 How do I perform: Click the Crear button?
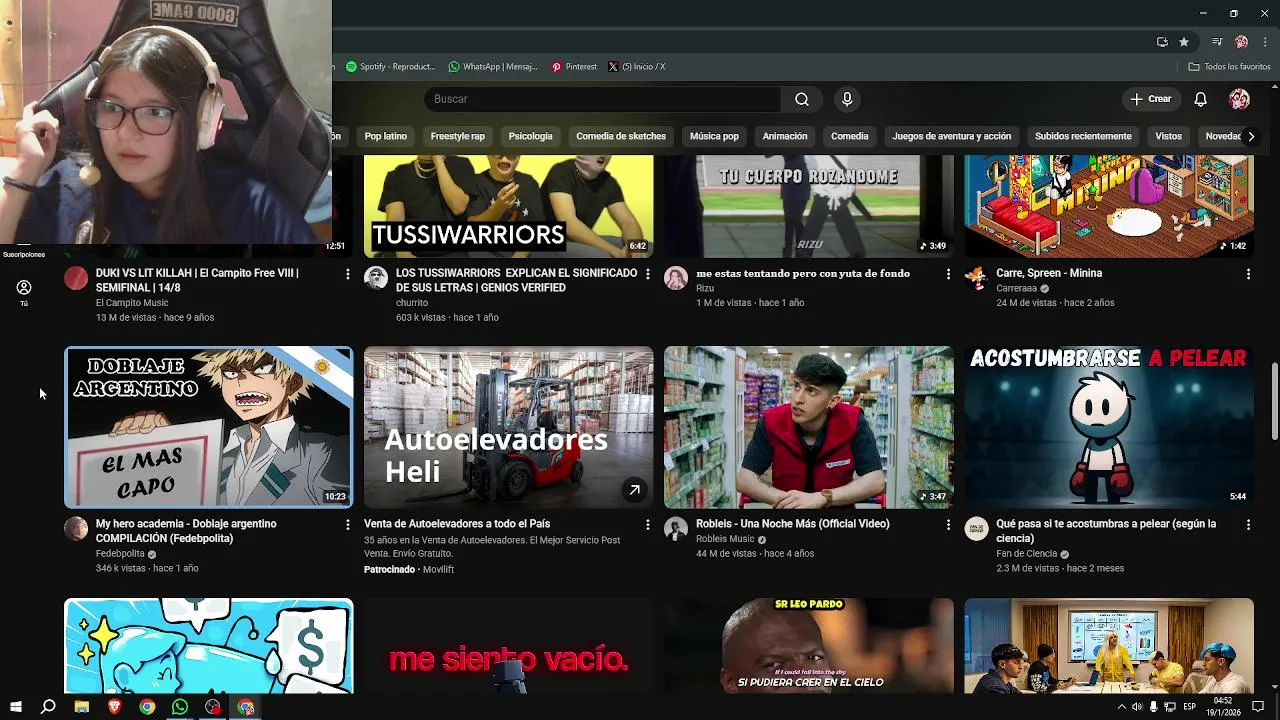pos(1151,99)
